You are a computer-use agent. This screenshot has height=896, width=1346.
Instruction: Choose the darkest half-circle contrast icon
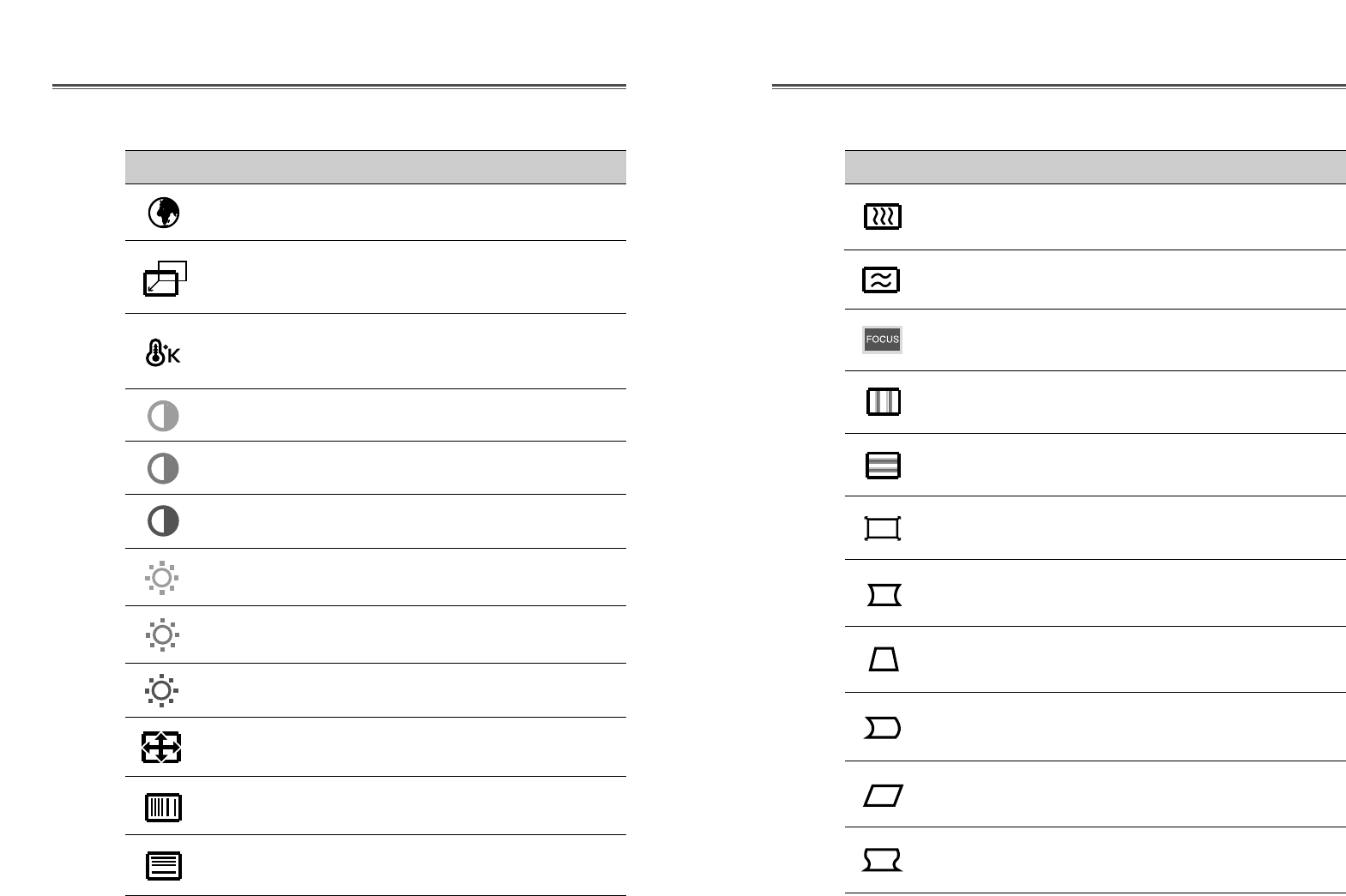coord(163,521)
